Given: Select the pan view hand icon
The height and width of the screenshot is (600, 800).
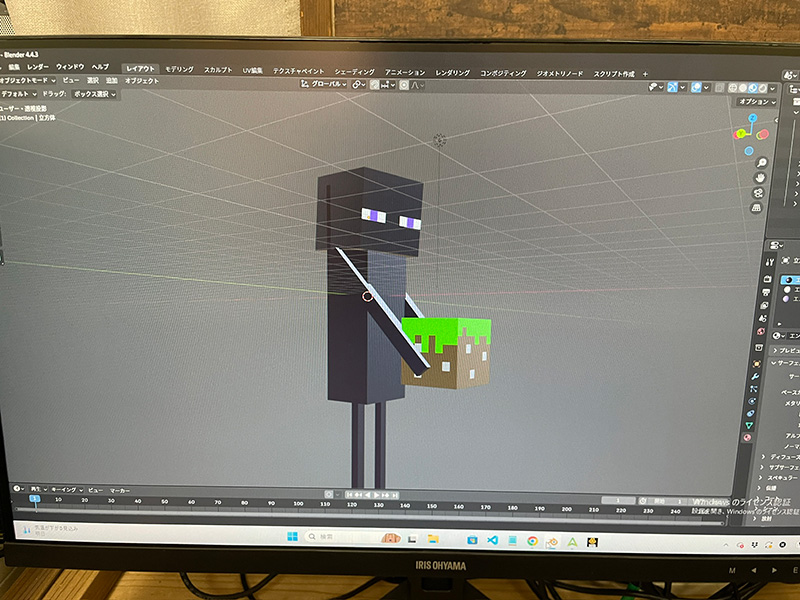Looking at the screenshot, I should click(762, 178).
